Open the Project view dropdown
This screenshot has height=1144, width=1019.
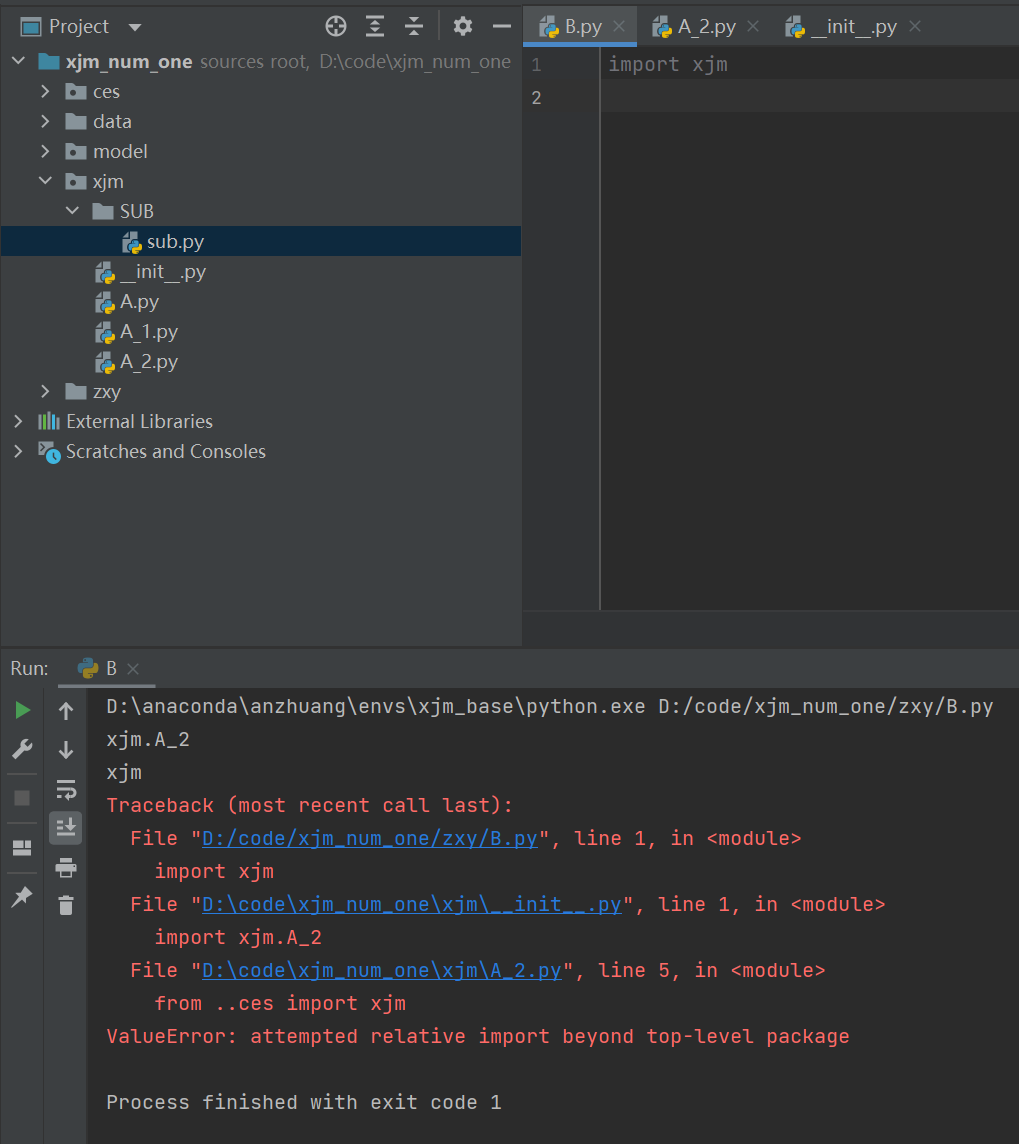point(133,26)
